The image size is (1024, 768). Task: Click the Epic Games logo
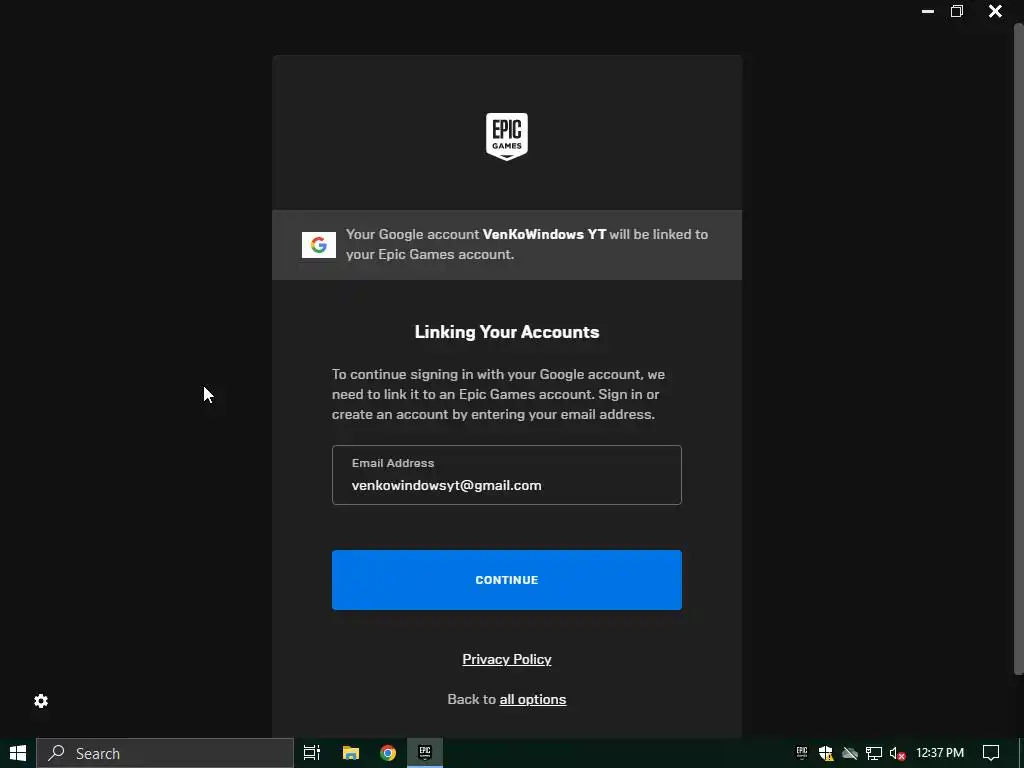tap(507, 136)
